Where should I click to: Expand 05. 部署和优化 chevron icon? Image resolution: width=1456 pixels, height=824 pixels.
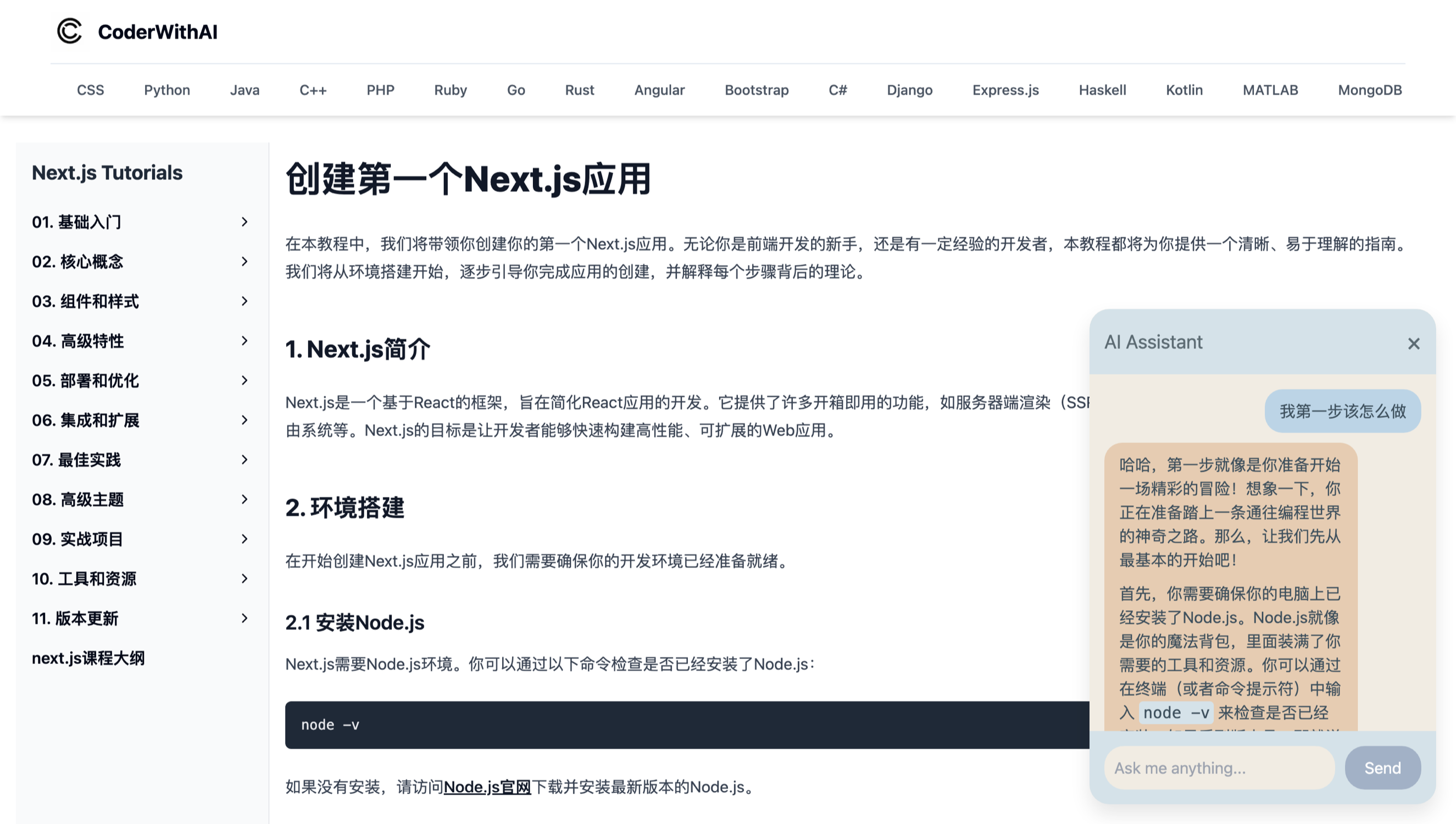244,380
